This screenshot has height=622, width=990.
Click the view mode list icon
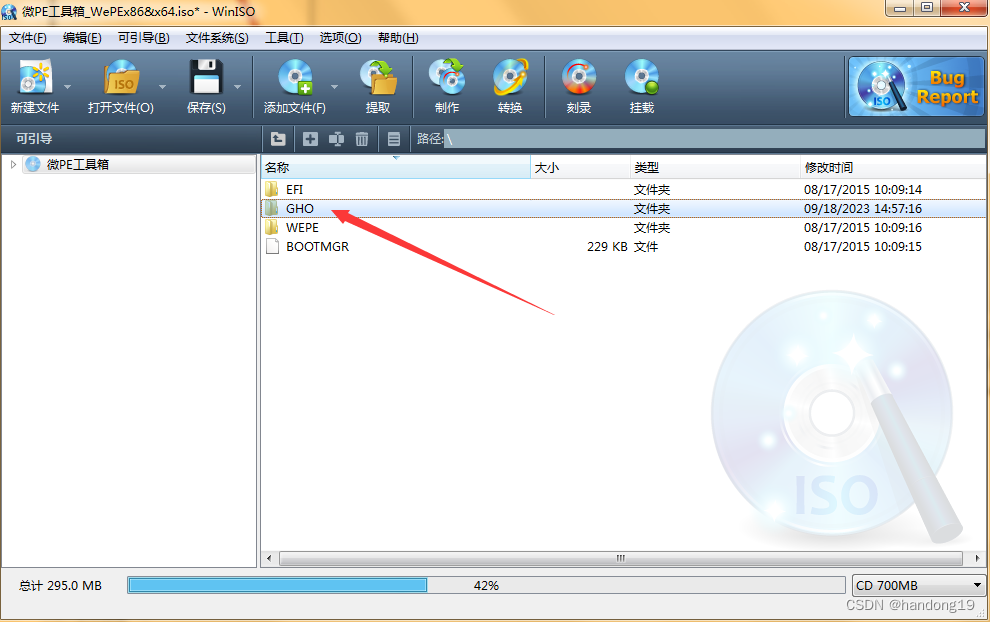pyautogui.click(x=394, y=139)
